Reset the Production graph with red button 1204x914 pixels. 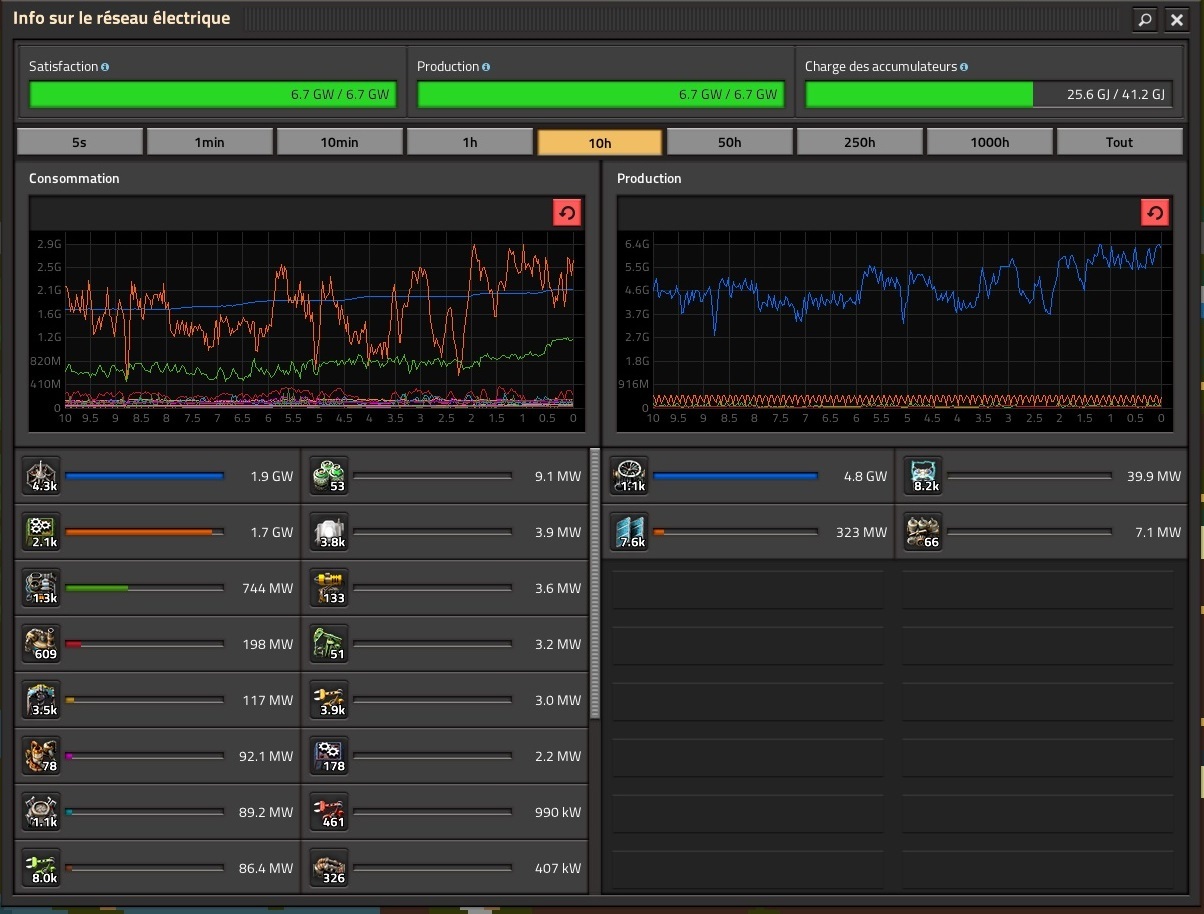tap(1155, 213)
